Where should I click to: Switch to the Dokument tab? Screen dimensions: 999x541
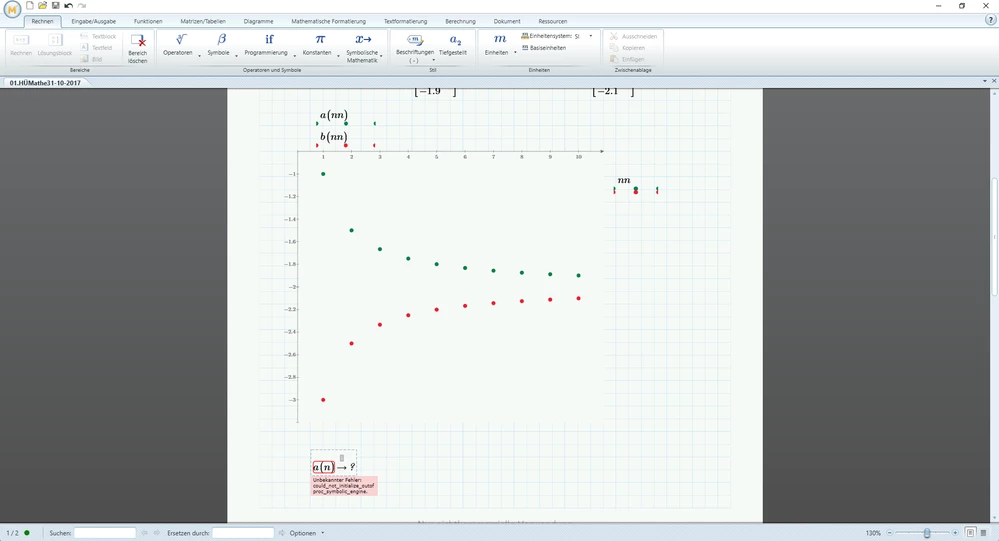[507, 21]
